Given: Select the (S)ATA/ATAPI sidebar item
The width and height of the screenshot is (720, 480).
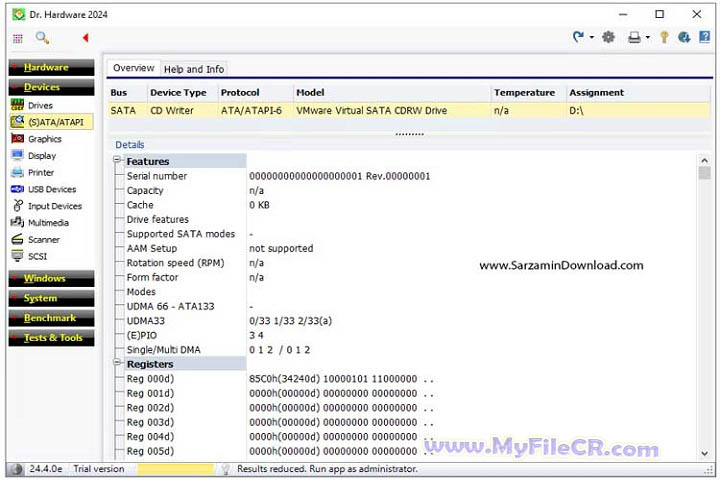Looking at the screenshot, I should pos(51,122).
